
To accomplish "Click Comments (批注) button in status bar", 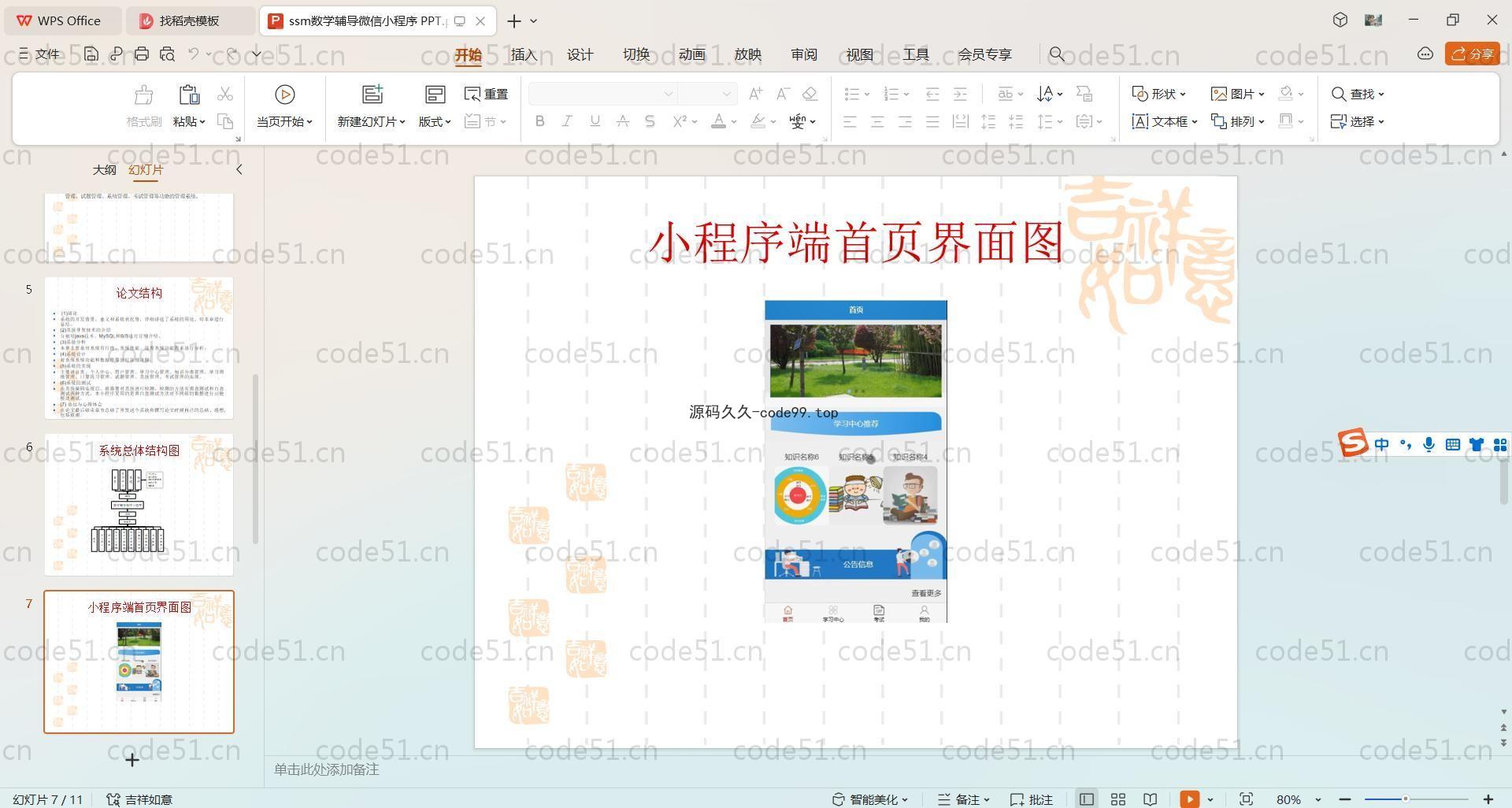I will click(x=1032, y=799).
